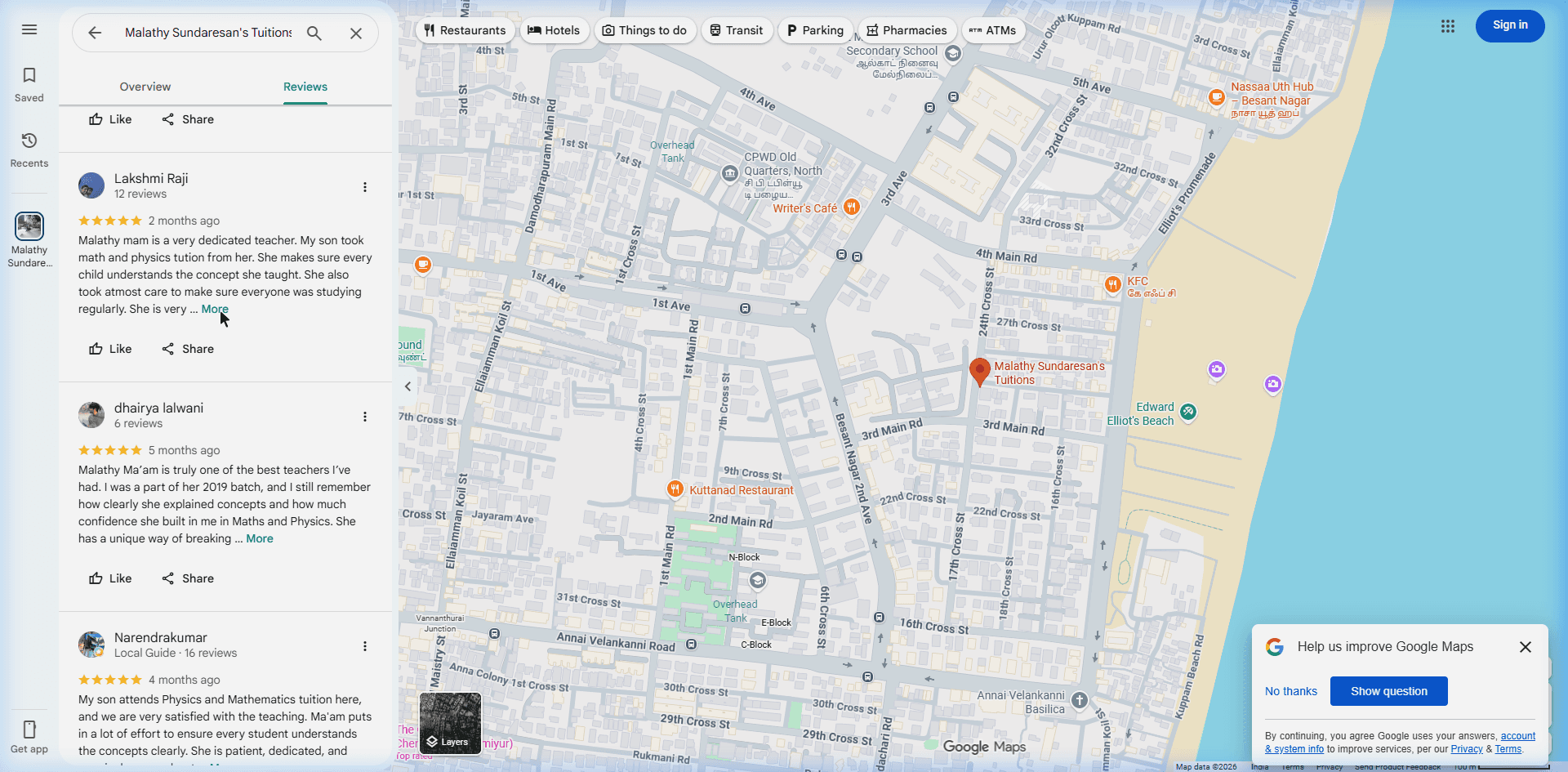Collapse the side panel arrow

point(408,386)
